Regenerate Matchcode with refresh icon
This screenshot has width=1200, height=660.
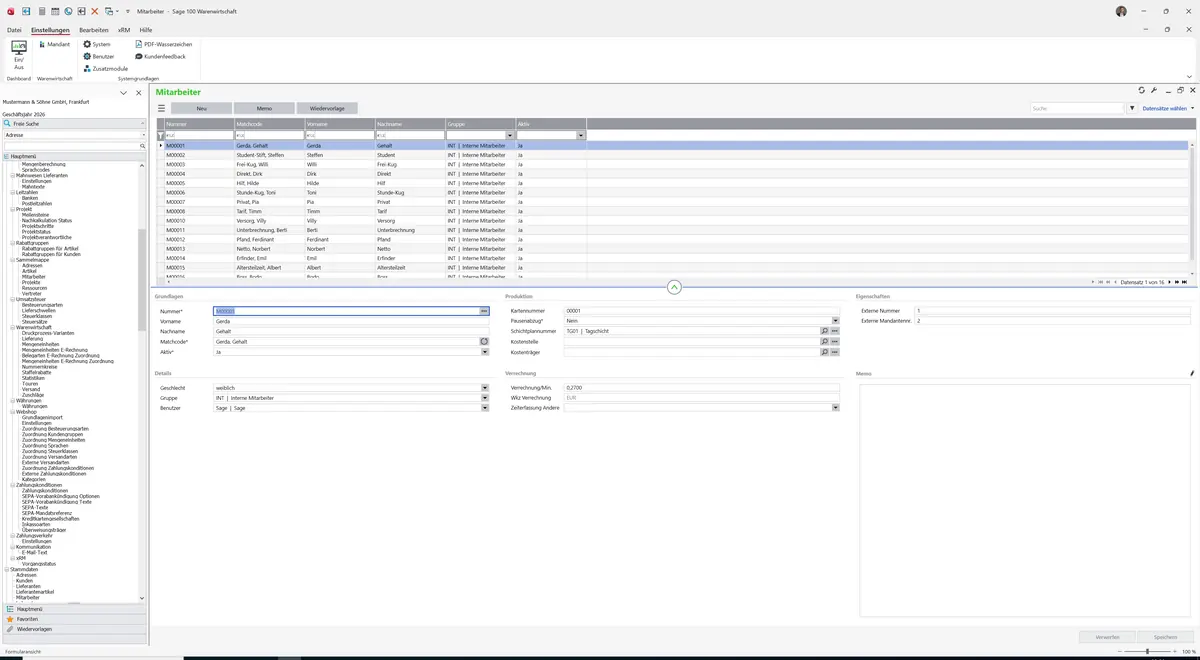(x=484, y=341)
